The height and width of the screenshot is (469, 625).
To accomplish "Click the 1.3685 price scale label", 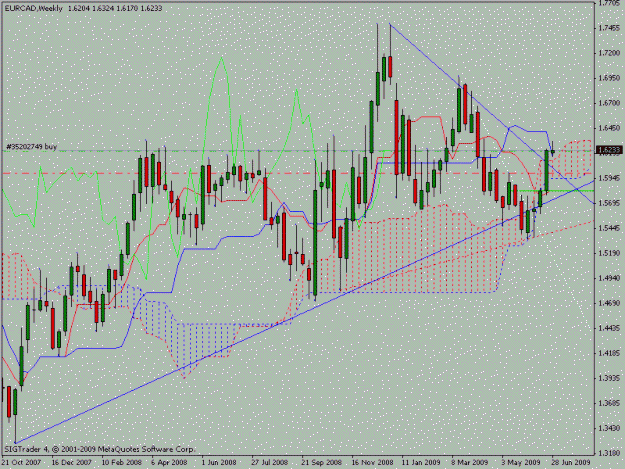I will (x=609, y=403).
